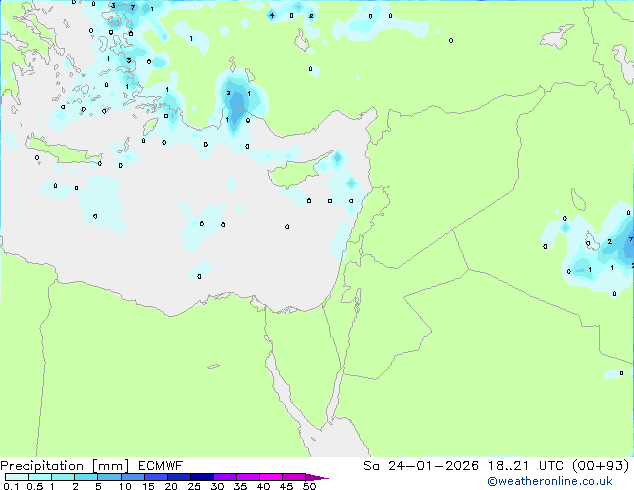The width and height of the screenshot is (634, 490).
Task: Click the legend label "10"
Action: 125,486
